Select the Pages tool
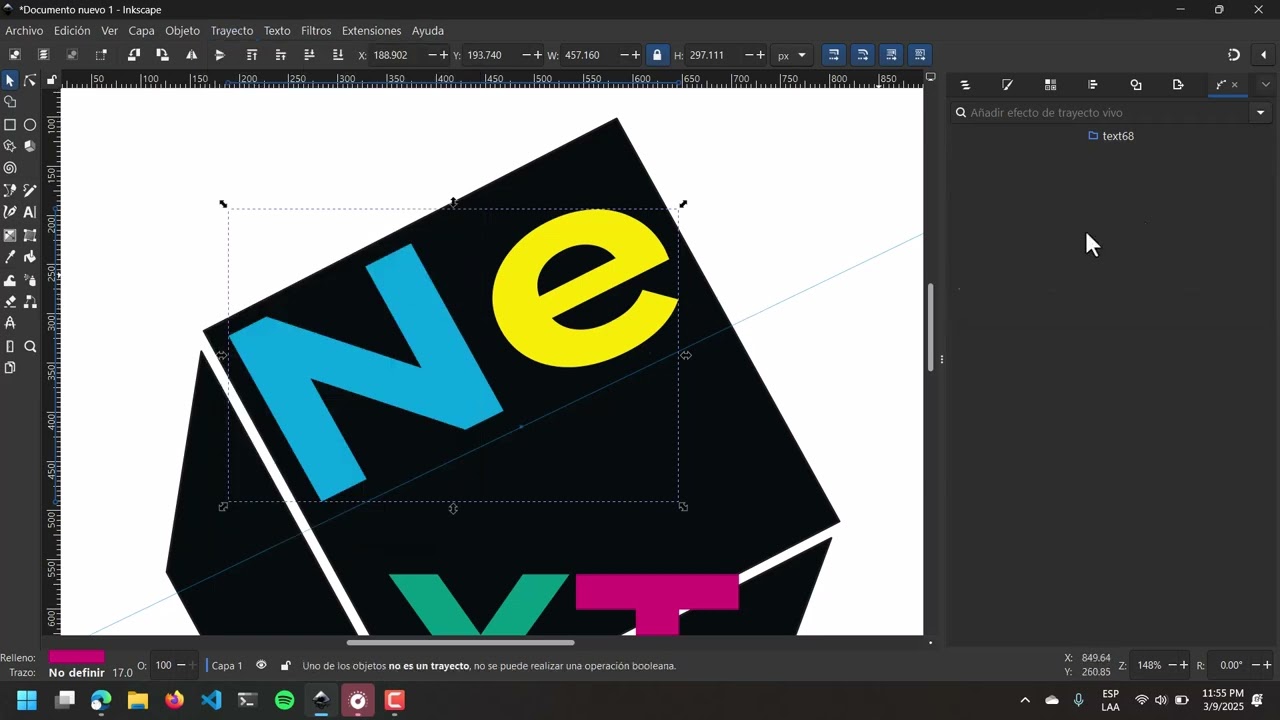The image size is (1280, 720). tap(10, 368)
